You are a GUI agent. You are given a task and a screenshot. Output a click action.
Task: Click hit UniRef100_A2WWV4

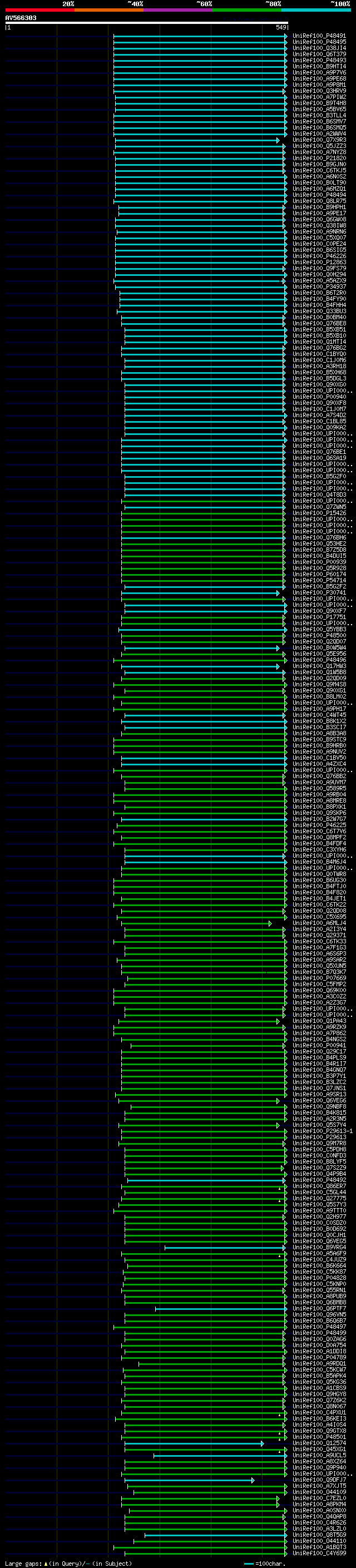tap(319, 133)
